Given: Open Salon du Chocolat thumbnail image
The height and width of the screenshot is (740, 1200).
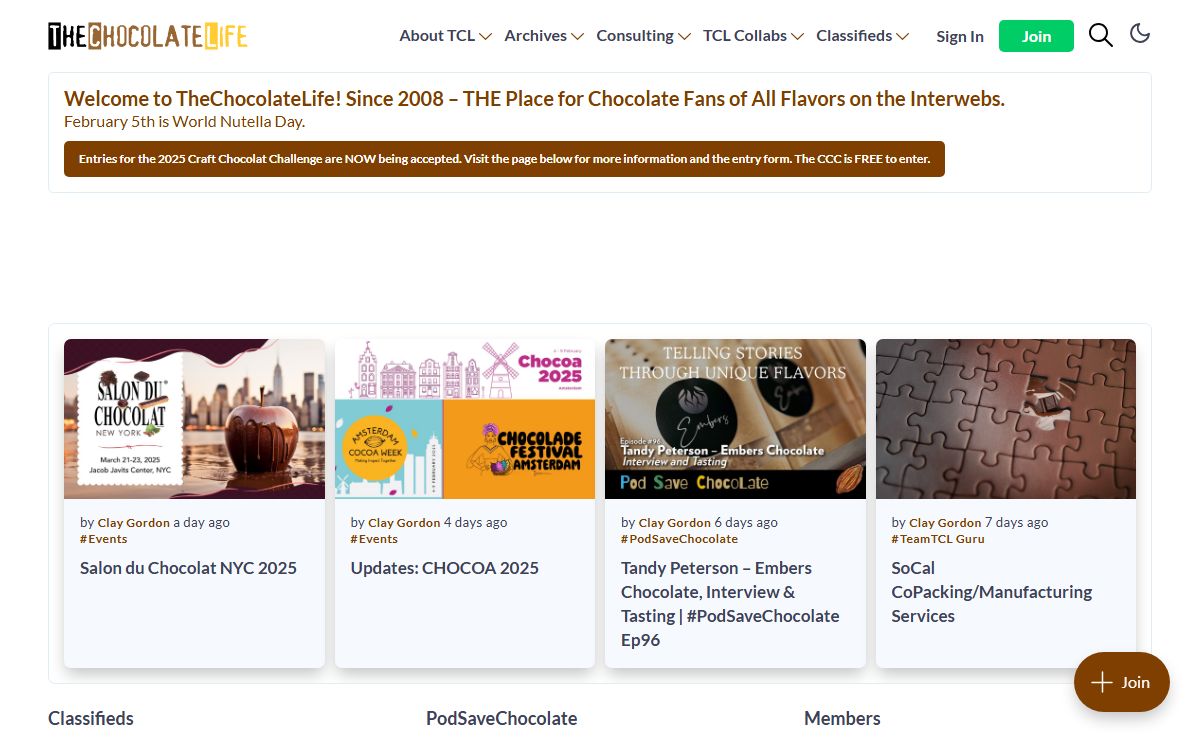Looking at the screenshot, I should (x=194, y=419).
